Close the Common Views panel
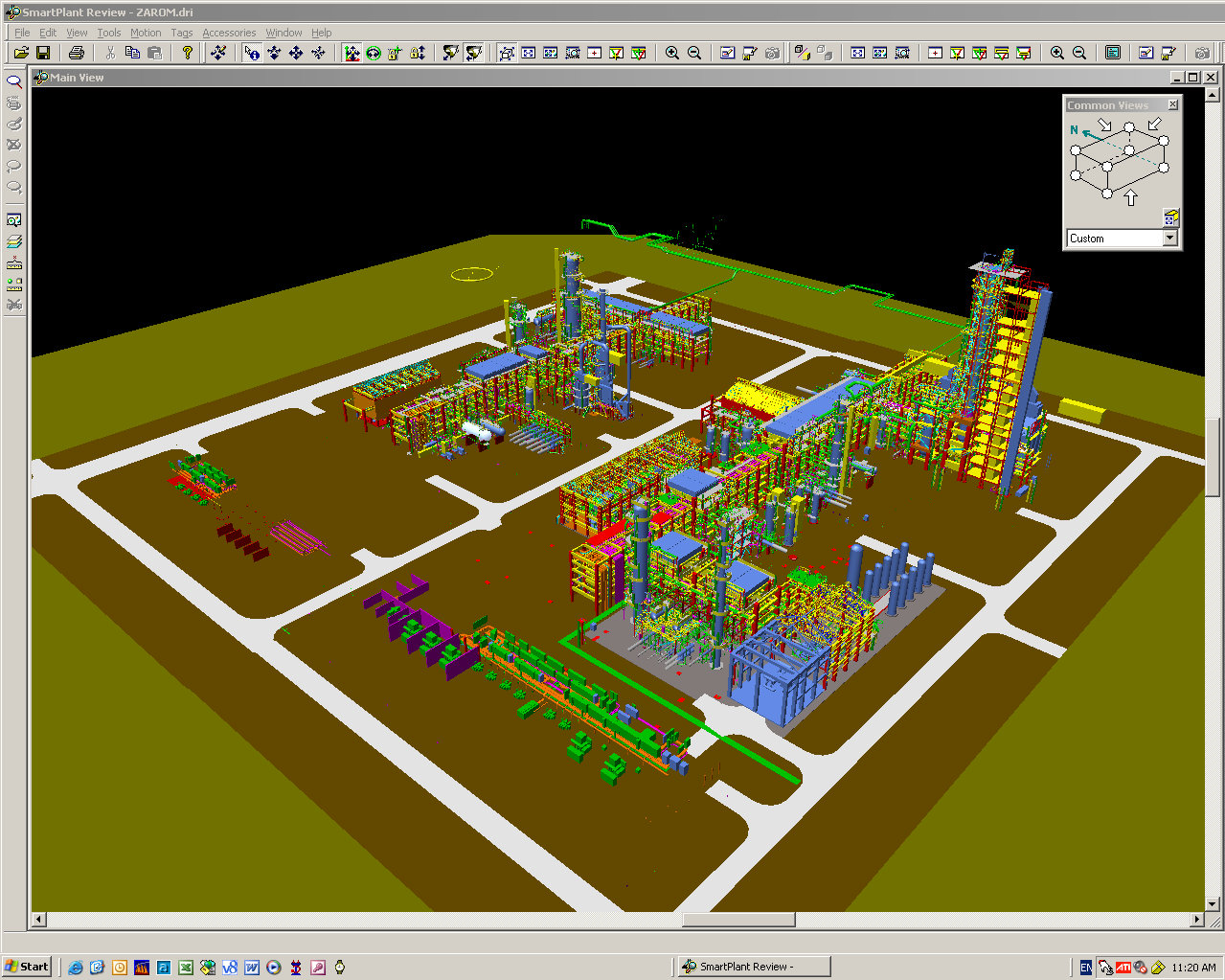 1172,104
